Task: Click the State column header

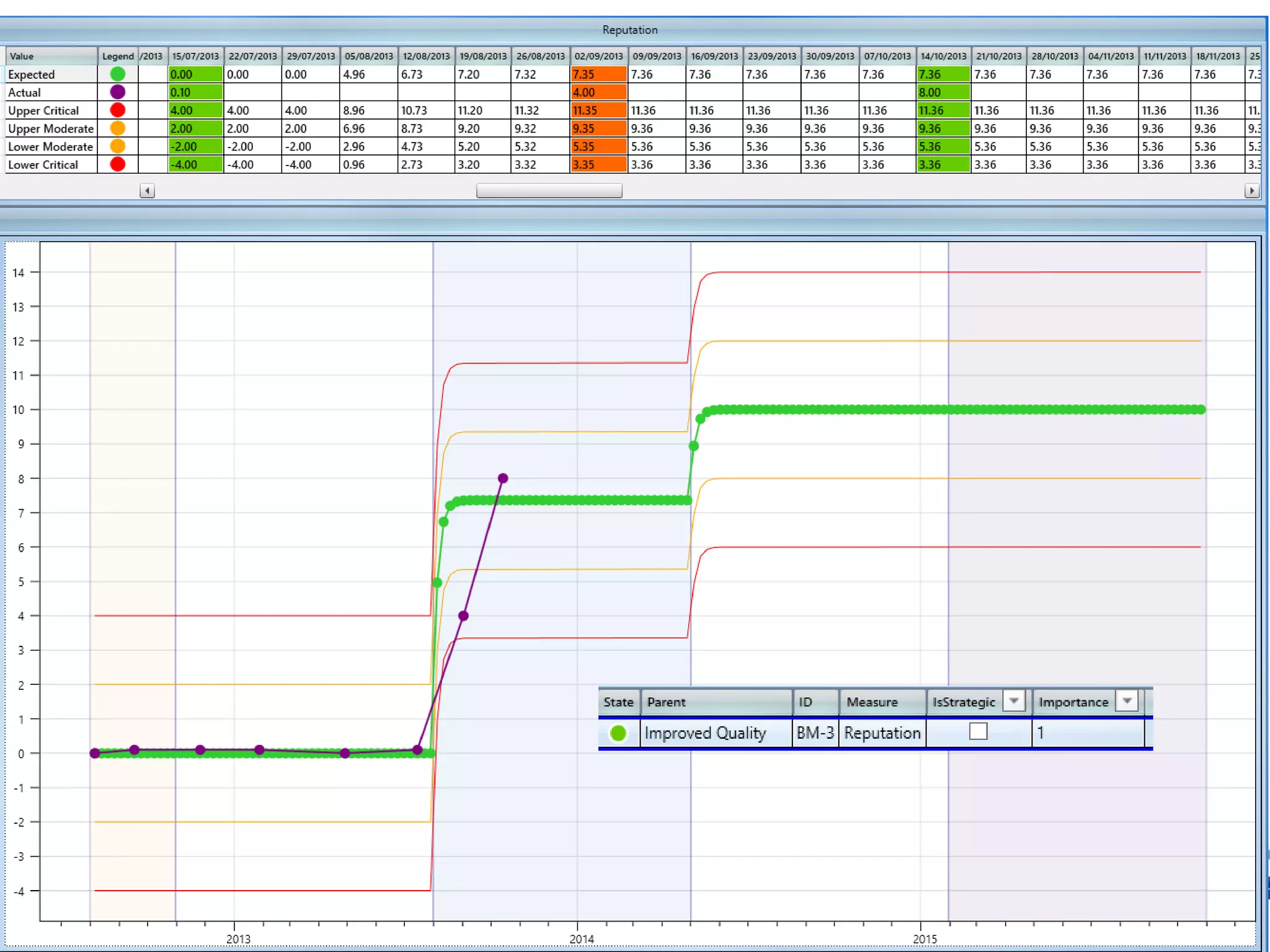Action: [618, 702]
